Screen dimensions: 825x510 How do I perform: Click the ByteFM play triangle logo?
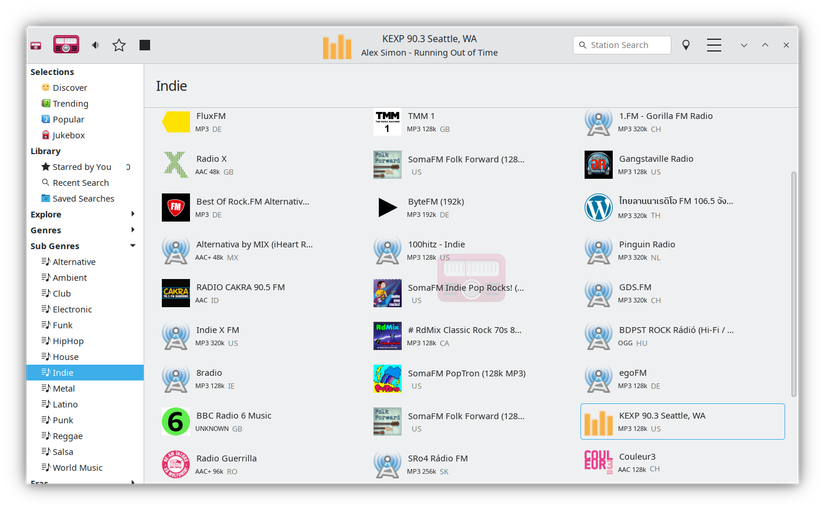coord(387,207)
